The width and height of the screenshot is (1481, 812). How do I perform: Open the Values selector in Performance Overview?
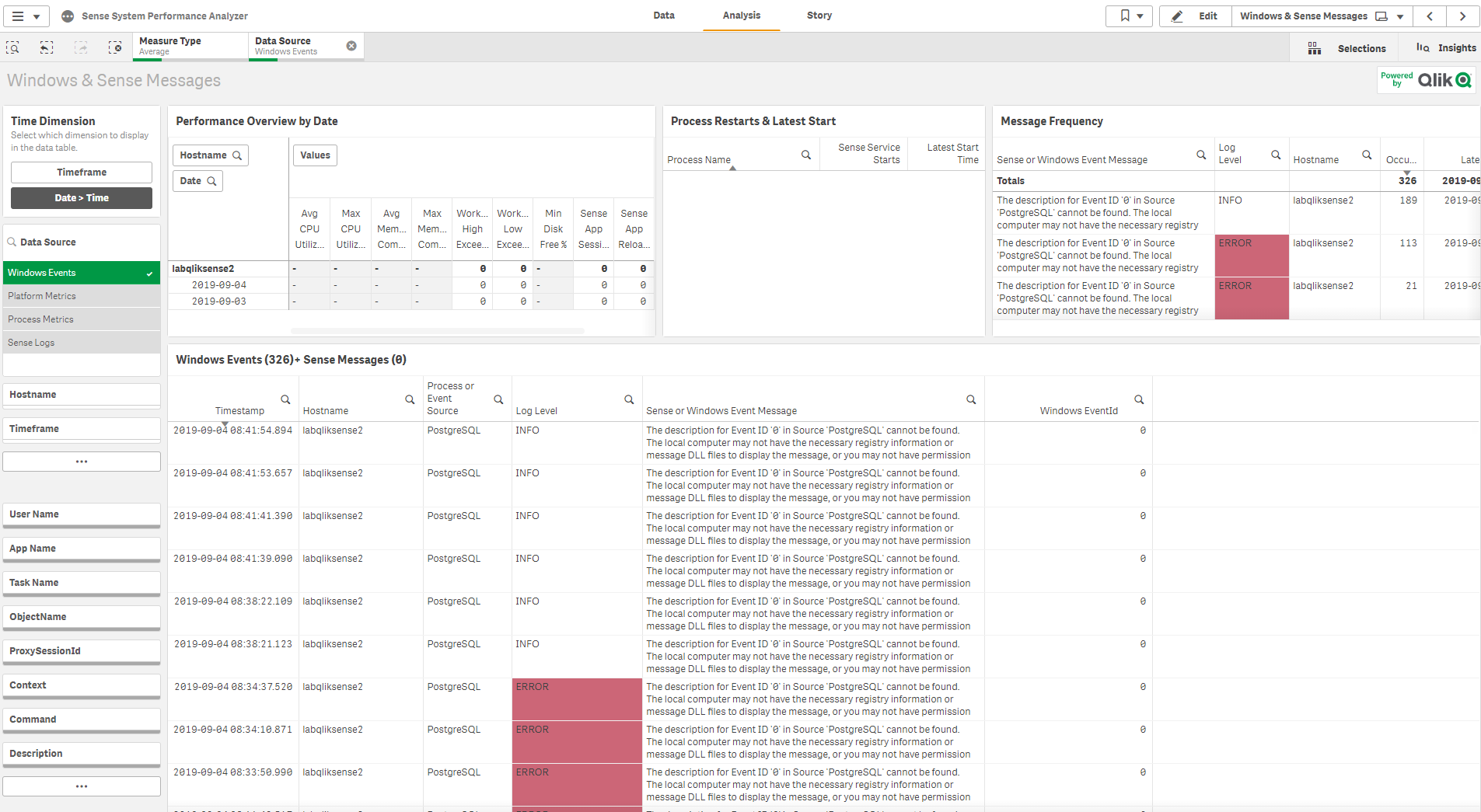[x=314, y=155]
